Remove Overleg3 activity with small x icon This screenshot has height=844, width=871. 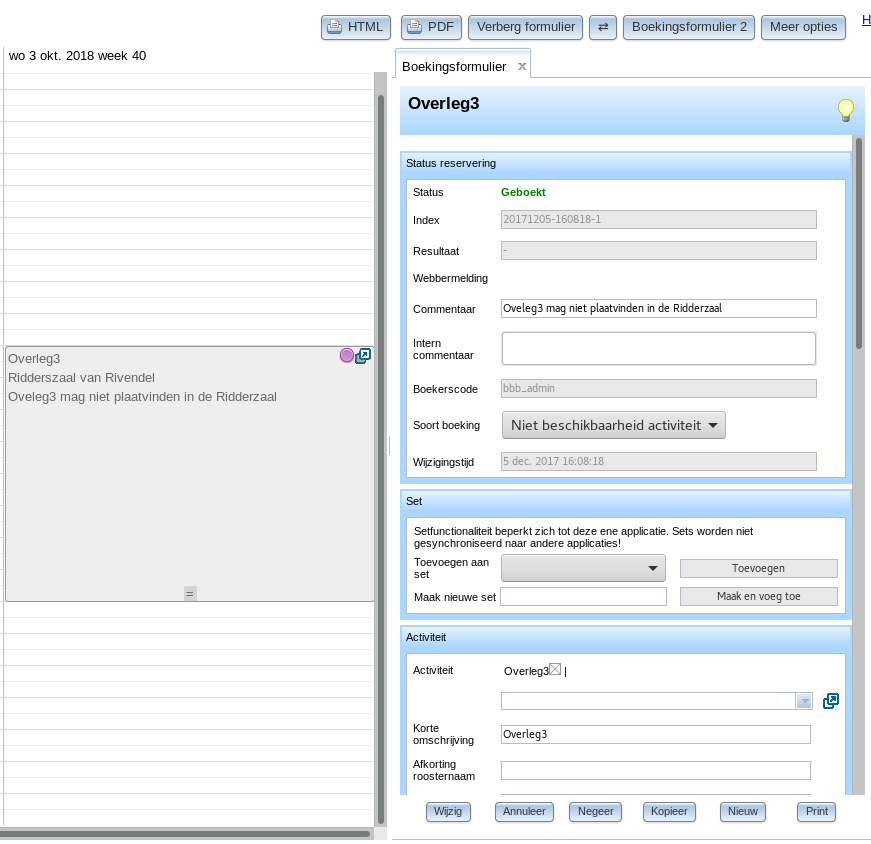[555, 669]
